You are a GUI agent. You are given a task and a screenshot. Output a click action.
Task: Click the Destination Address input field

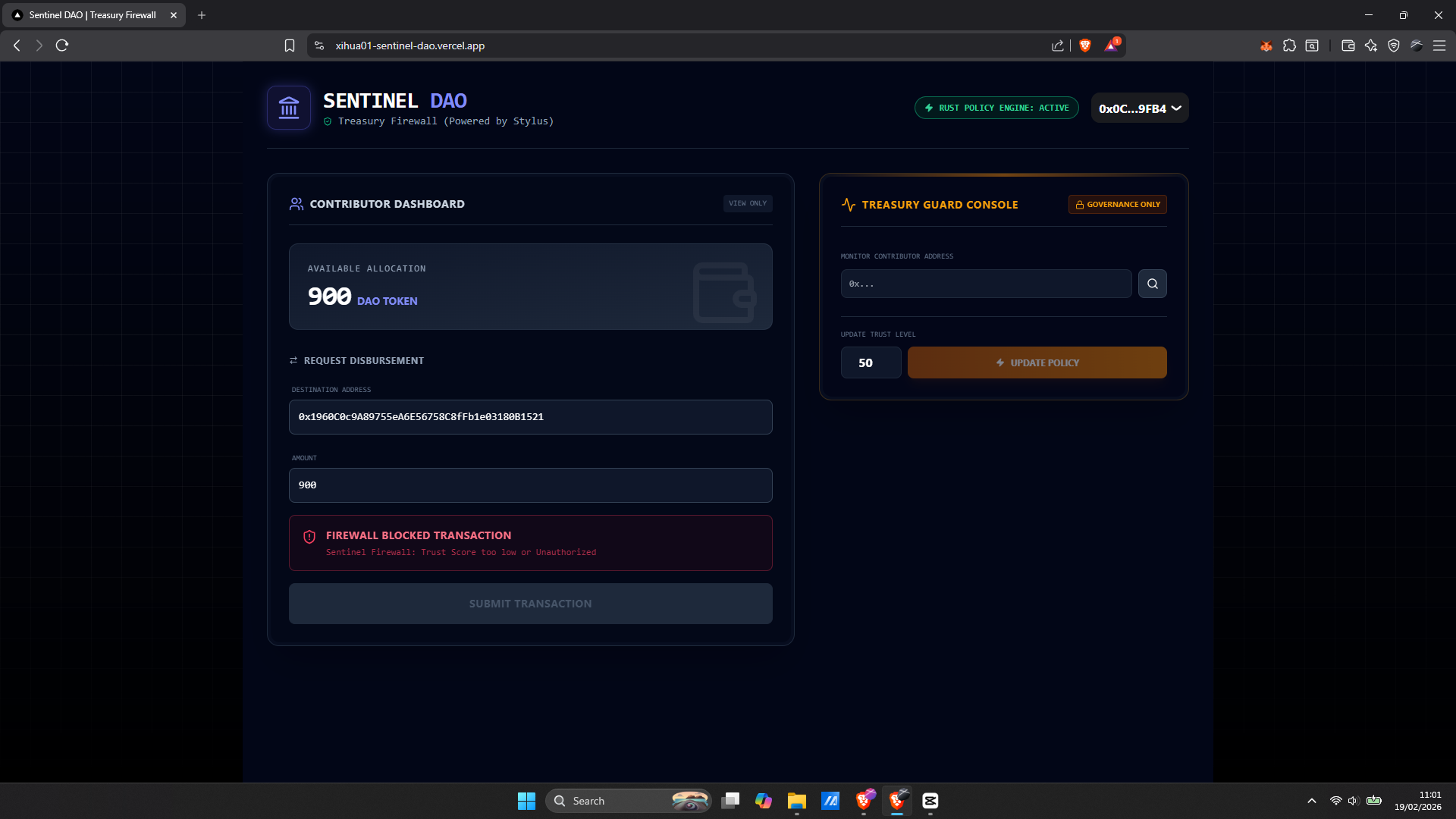[x=530, y=417]
